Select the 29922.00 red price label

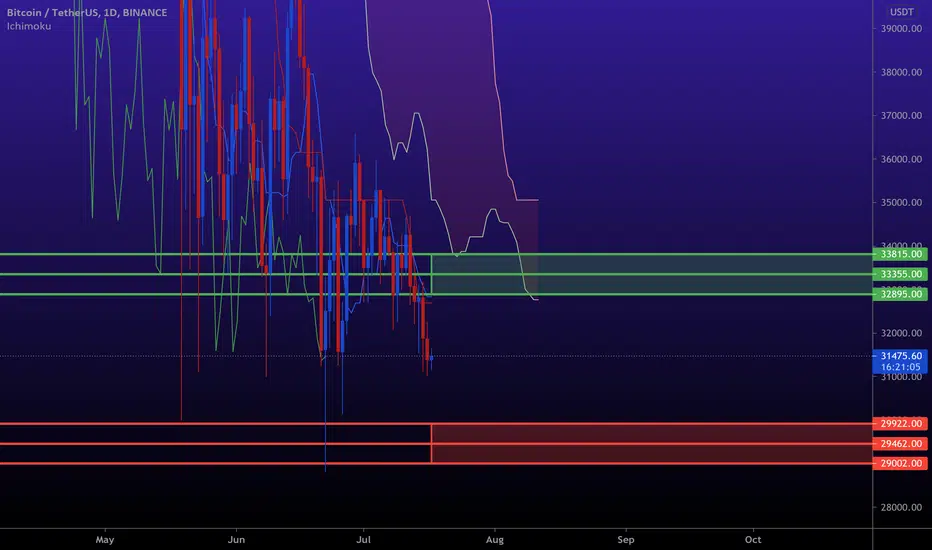click(900, 424)
